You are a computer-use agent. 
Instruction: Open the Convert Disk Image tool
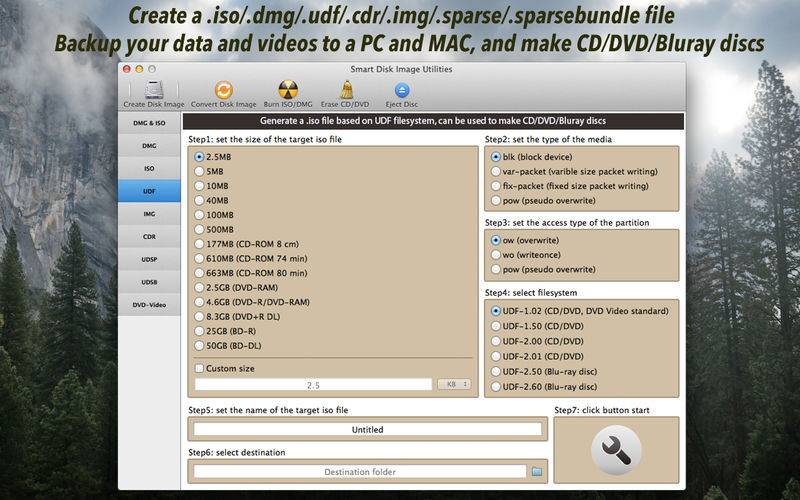[223, 90]
